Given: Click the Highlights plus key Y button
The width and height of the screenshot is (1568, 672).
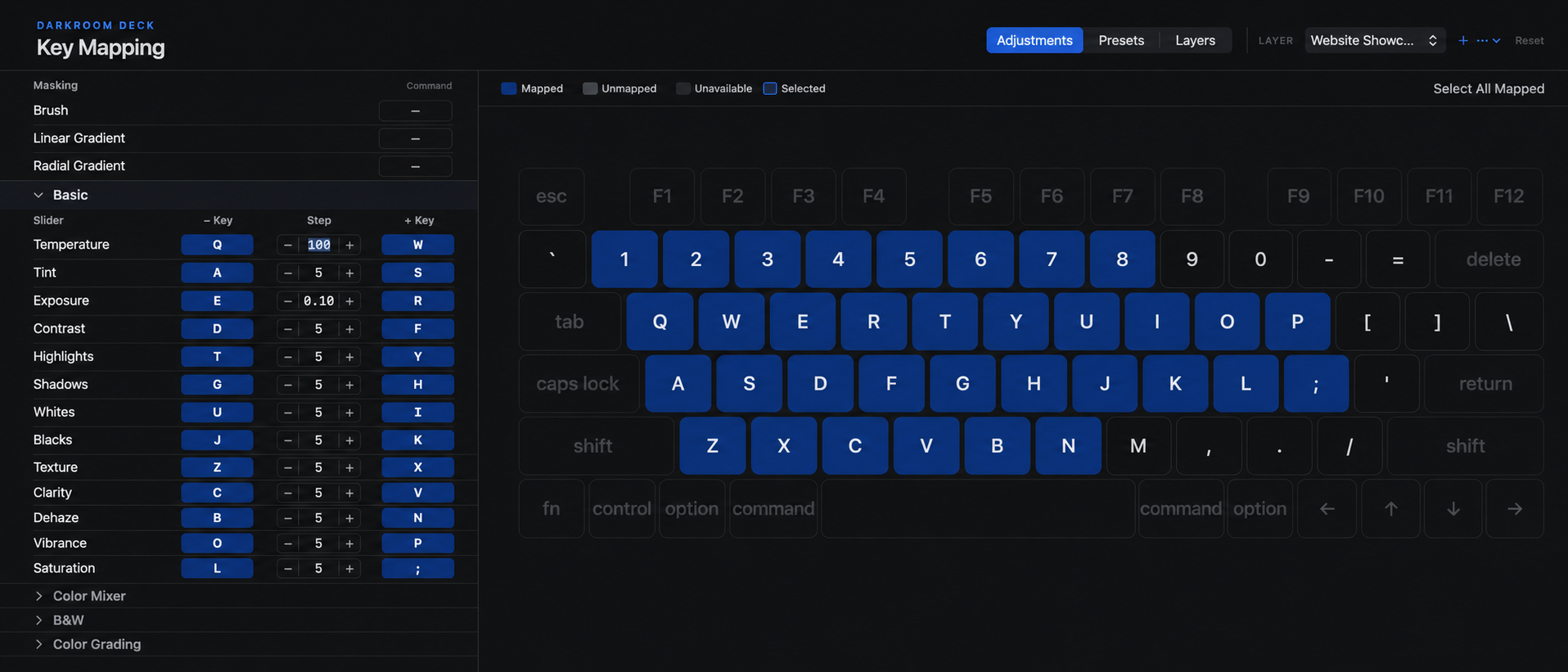Looking at the screenshot, I should coord(417,357).
